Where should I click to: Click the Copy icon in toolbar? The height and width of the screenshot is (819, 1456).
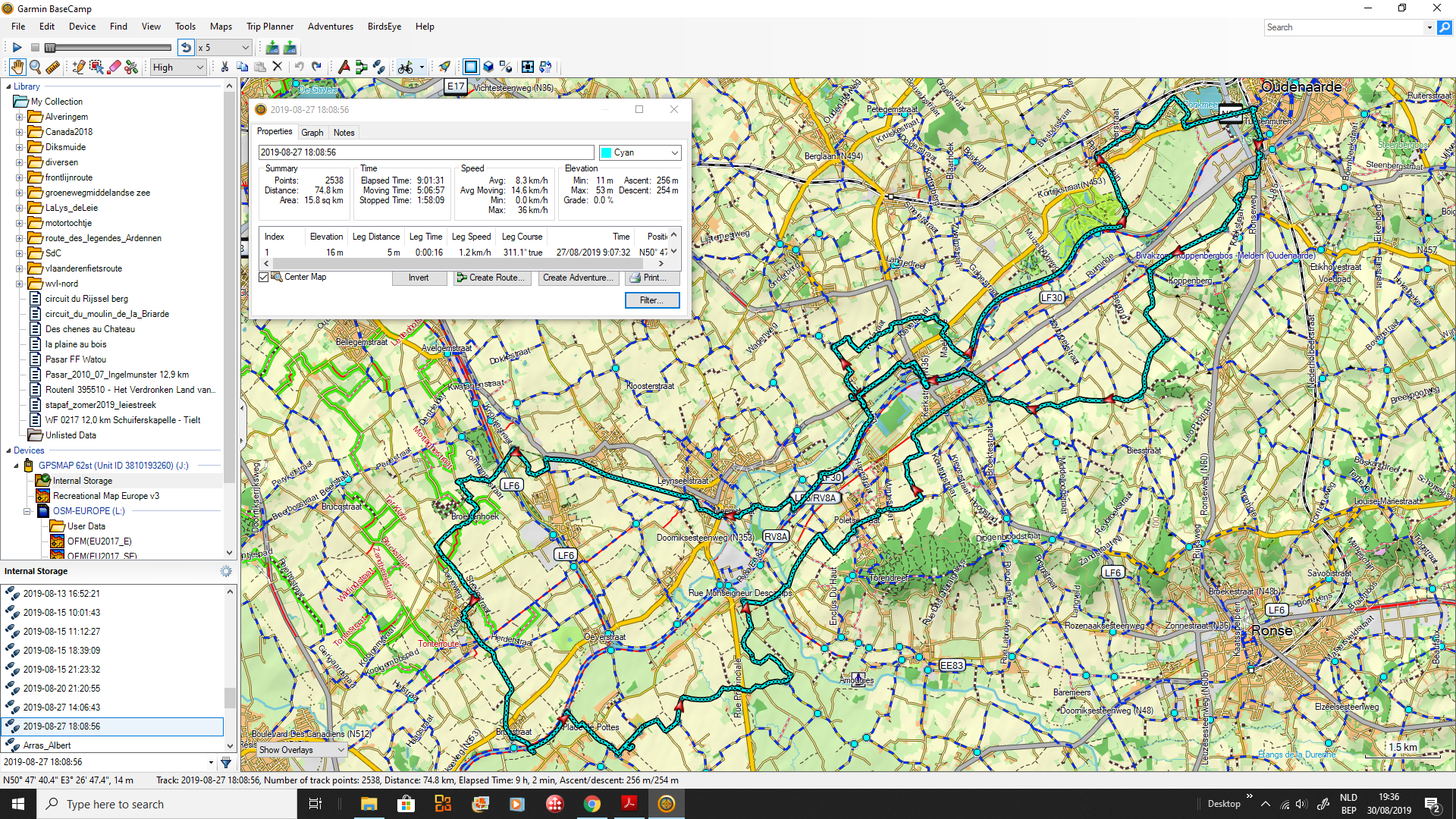[x=243, y=67]
